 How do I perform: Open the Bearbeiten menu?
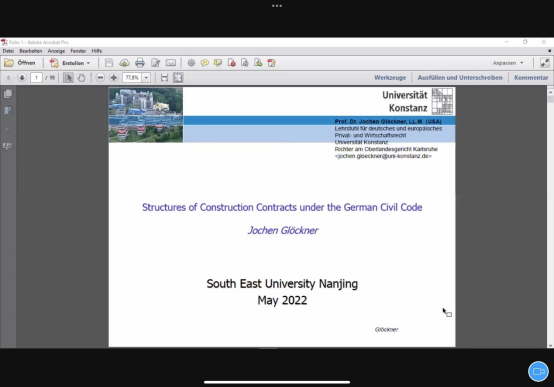coord(31,51)
